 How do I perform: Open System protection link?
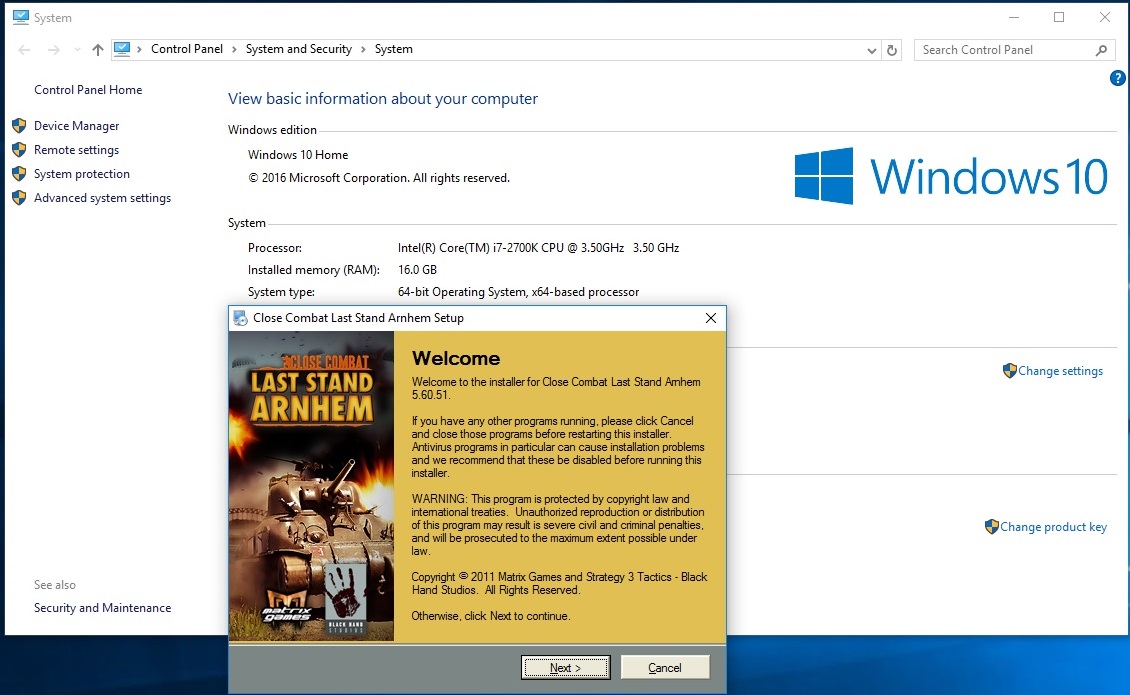(x=81, y=174)
